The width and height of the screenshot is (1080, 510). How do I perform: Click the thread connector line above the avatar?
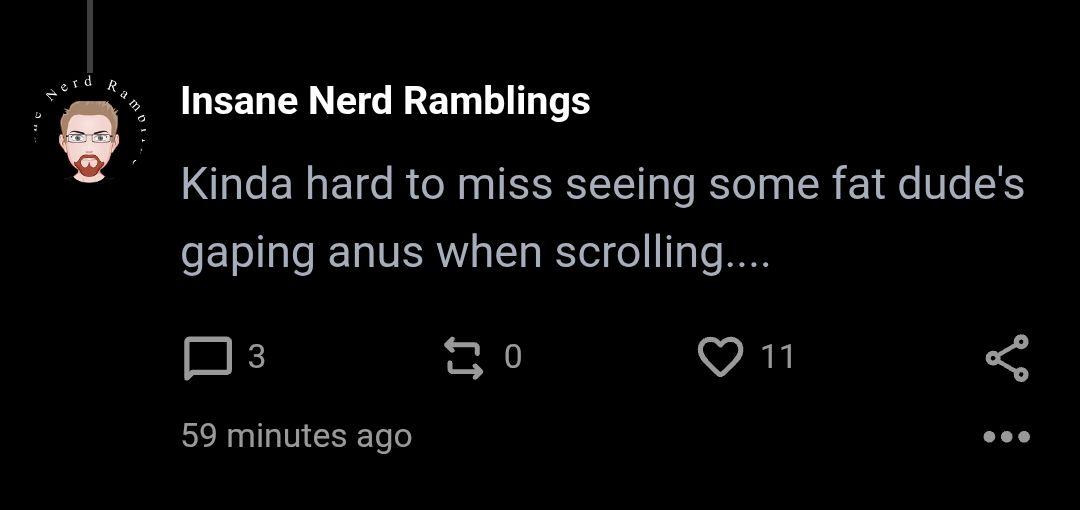(89, 35)
